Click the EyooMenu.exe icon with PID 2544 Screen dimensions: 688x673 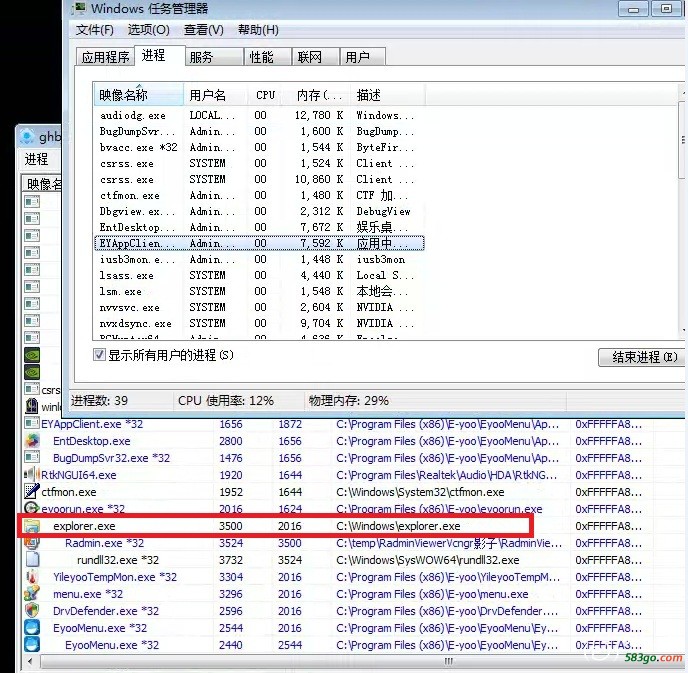click(x=32, y=627)
